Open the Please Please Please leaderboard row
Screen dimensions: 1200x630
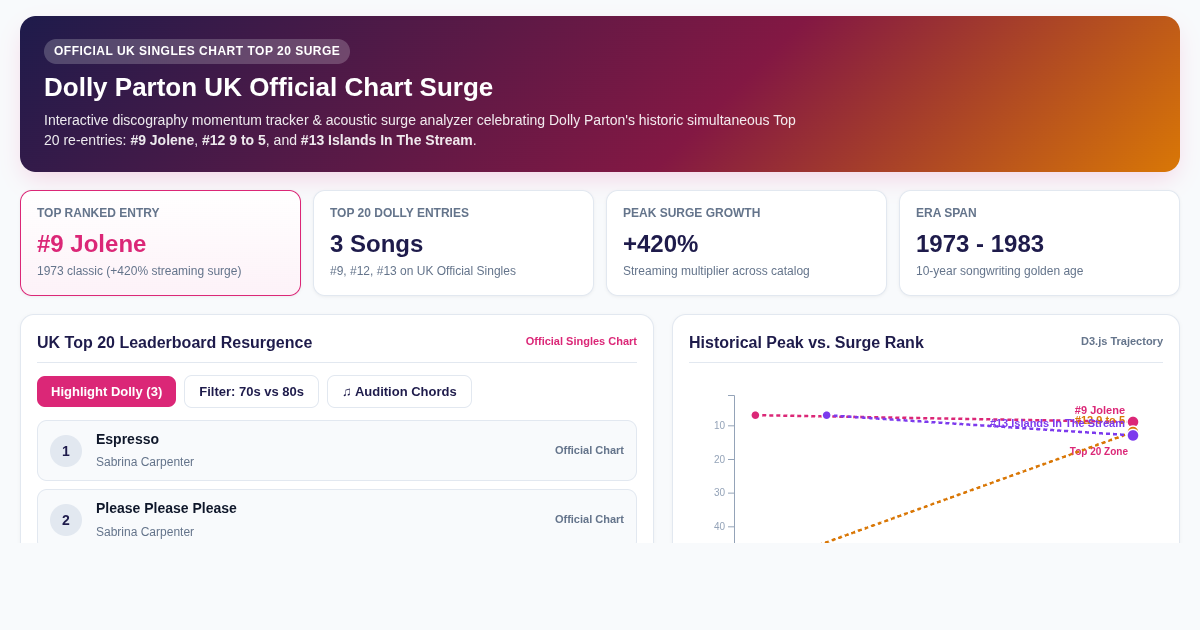337,517
